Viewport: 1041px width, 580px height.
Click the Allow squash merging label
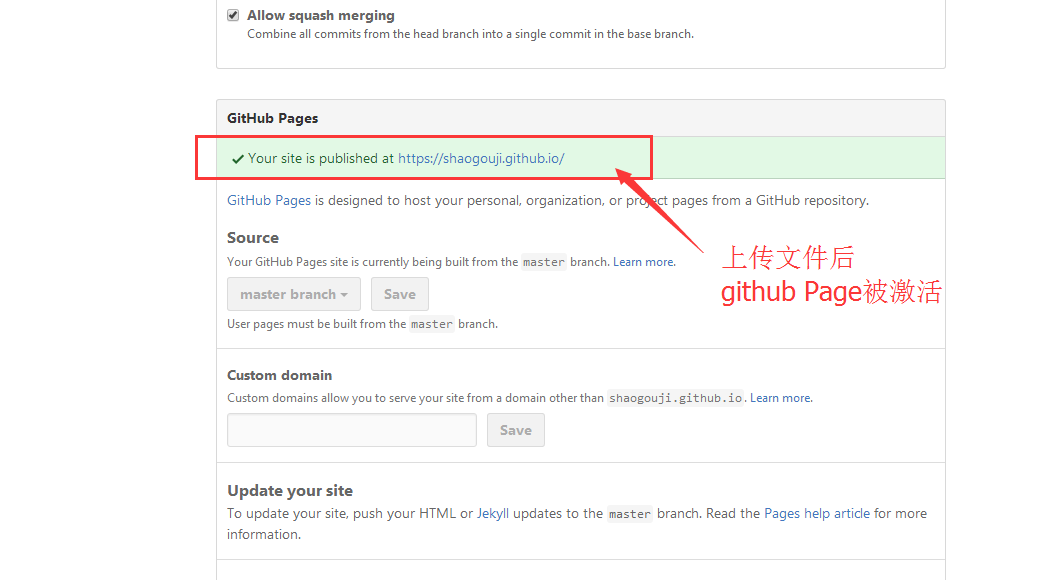(321, 15)
